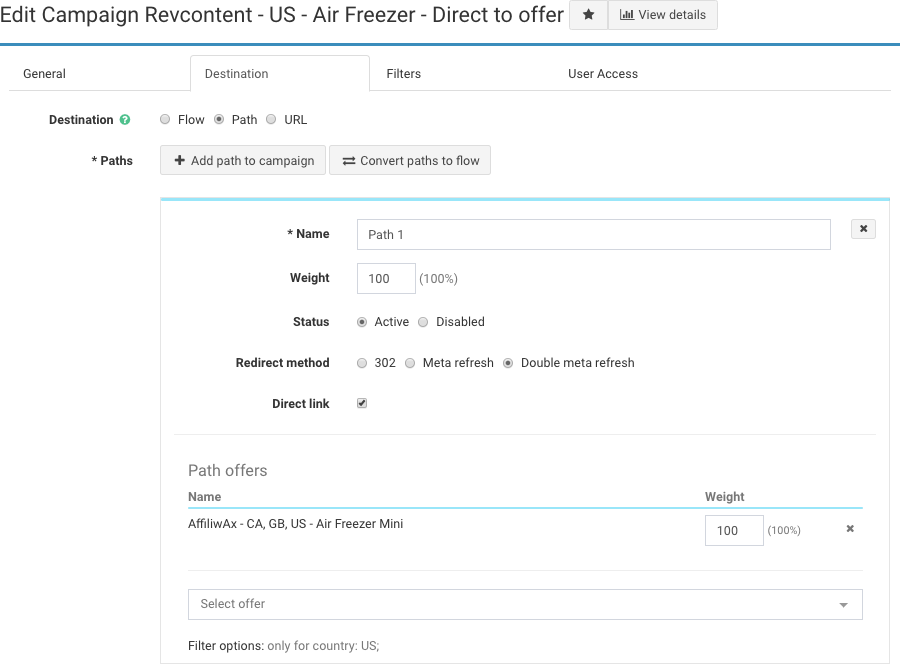Click the Name column header in Path offers
Viewport: 900px width, 664px height.
click(x=204, y=497)
